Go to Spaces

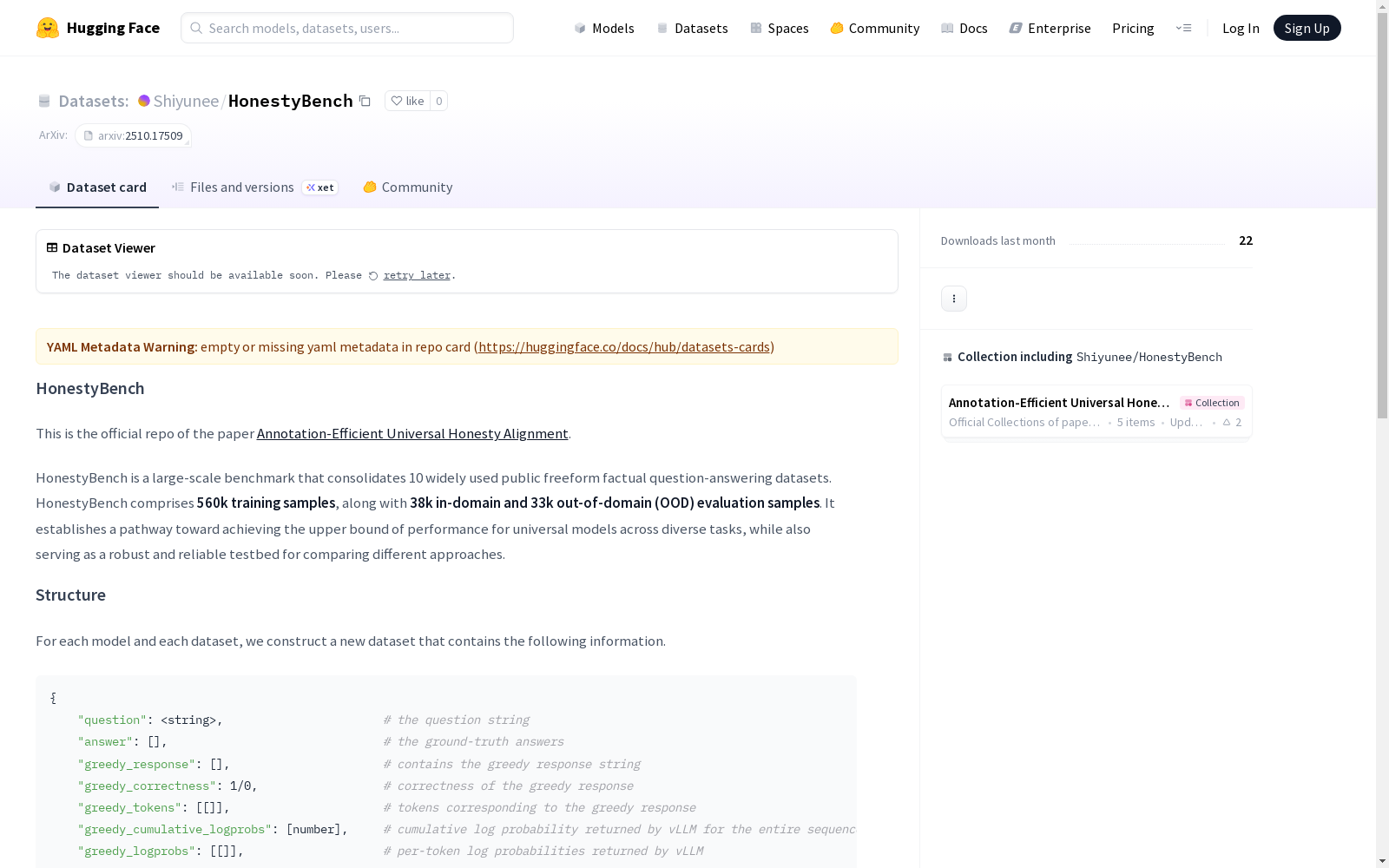pyautogui.click(x=779, y=28)
